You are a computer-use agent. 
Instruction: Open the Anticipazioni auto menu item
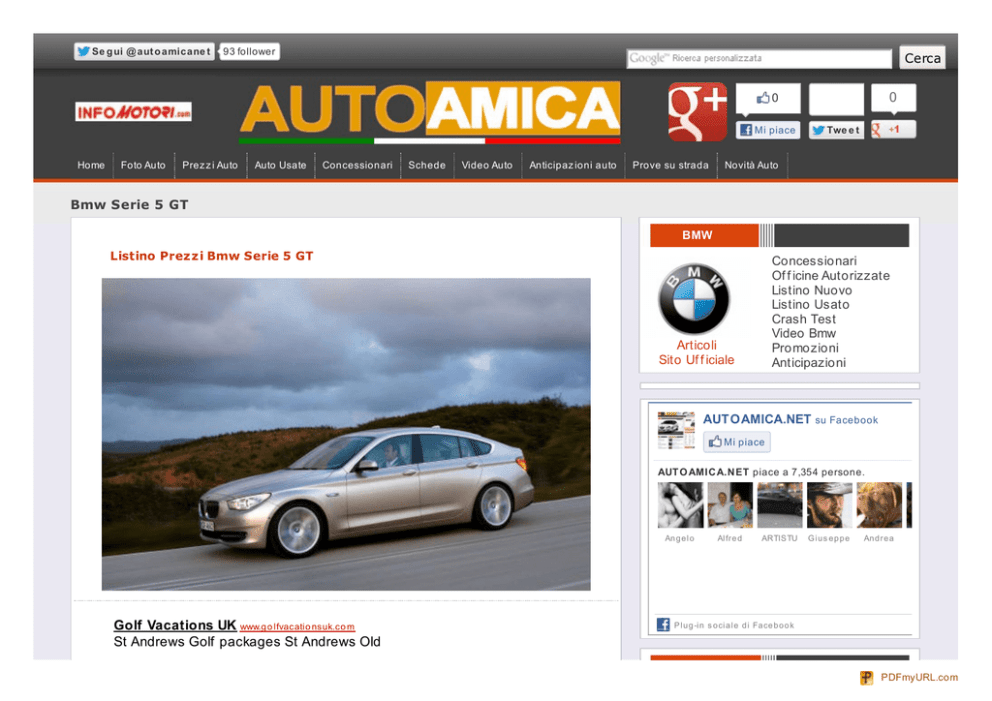pyautogui.click(x=573, y=165)
